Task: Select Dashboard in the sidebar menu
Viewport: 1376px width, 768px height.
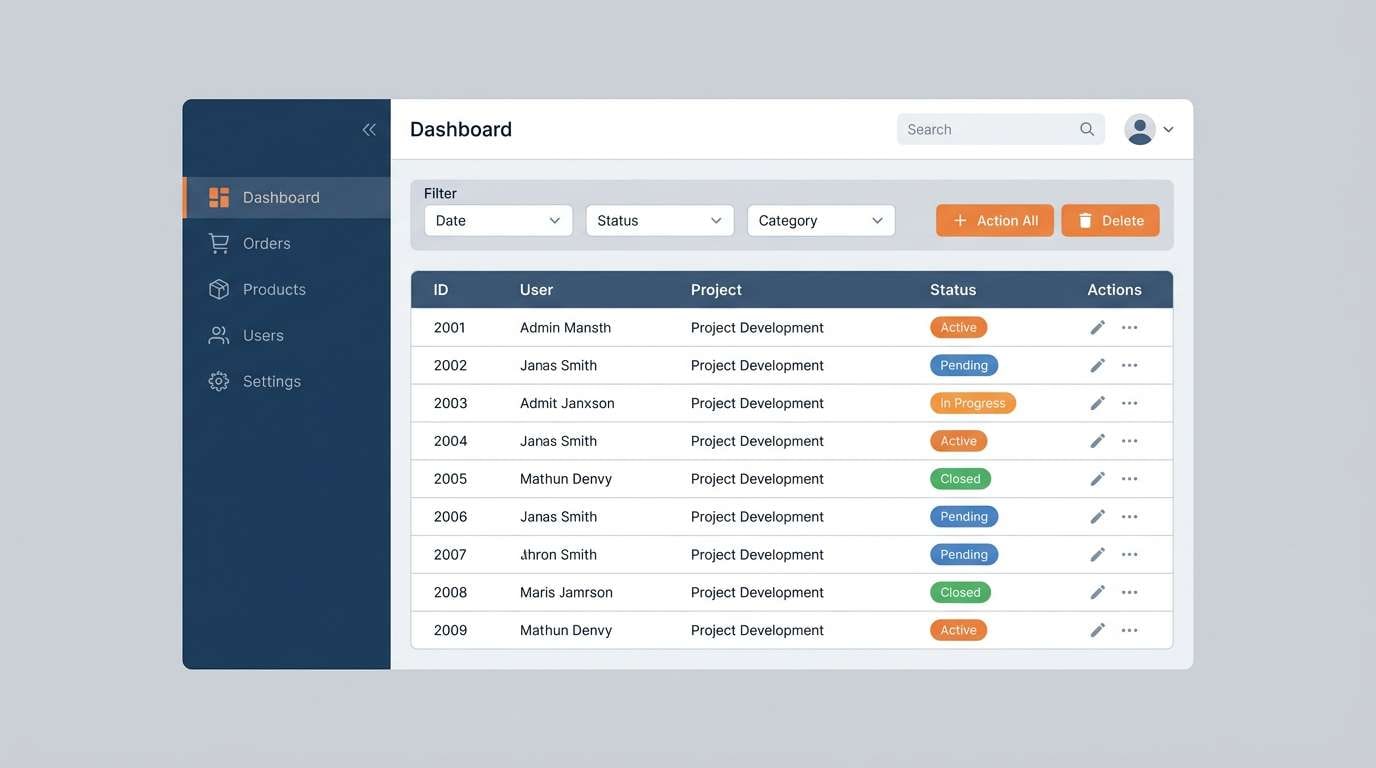Action: tap(281, 196)
